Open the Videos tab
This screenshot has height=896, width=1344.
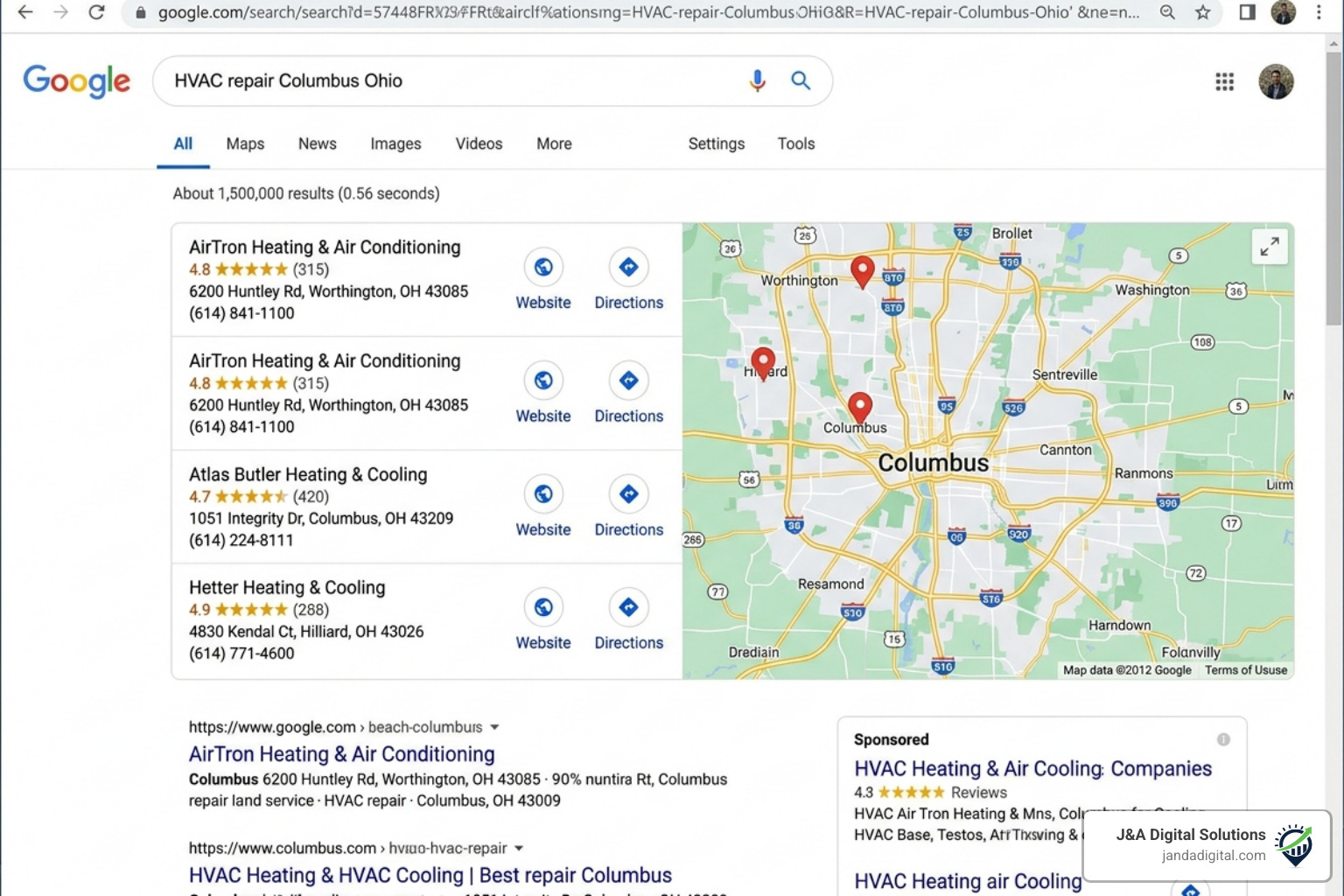coord(479,143)
